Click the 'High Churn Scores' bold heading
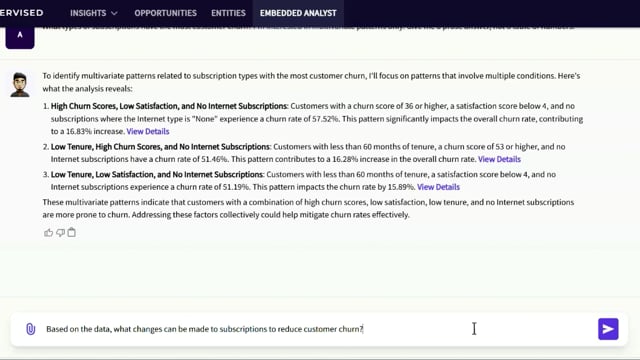Image resolution: width=640 pixels, height=360 pixels. (169, 106)
